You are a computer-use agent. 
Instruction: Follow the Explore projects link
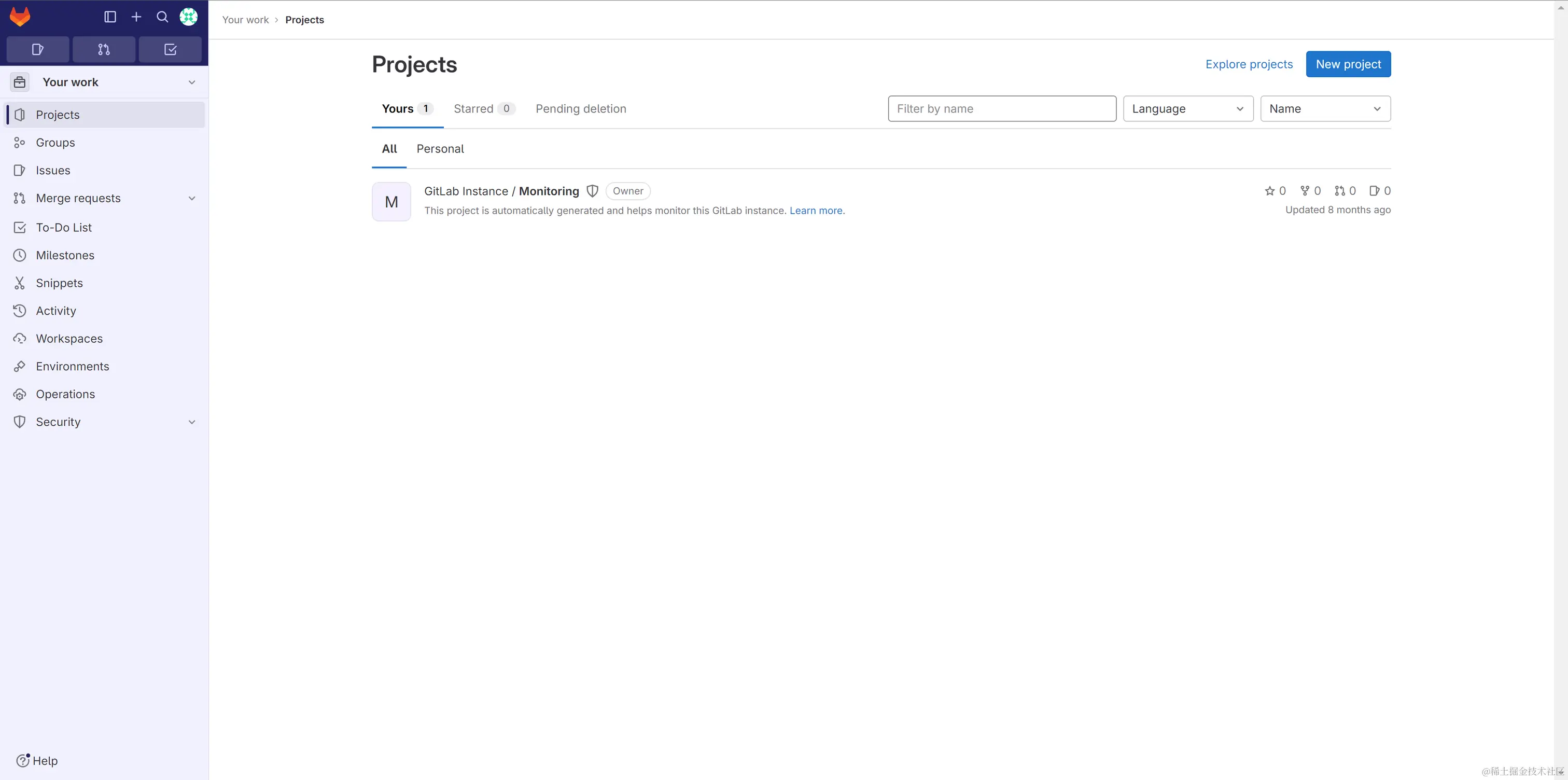pos(1249,64)
